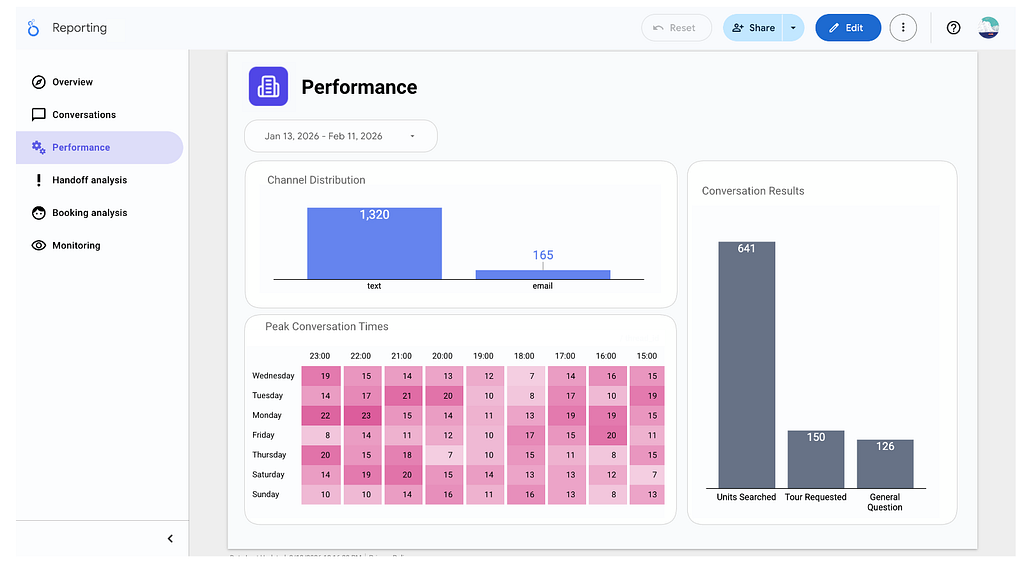Click the Tuesday 21:00 cell showing 21
The width and height of the screenshot is (1024, 566).
[403, 396]
